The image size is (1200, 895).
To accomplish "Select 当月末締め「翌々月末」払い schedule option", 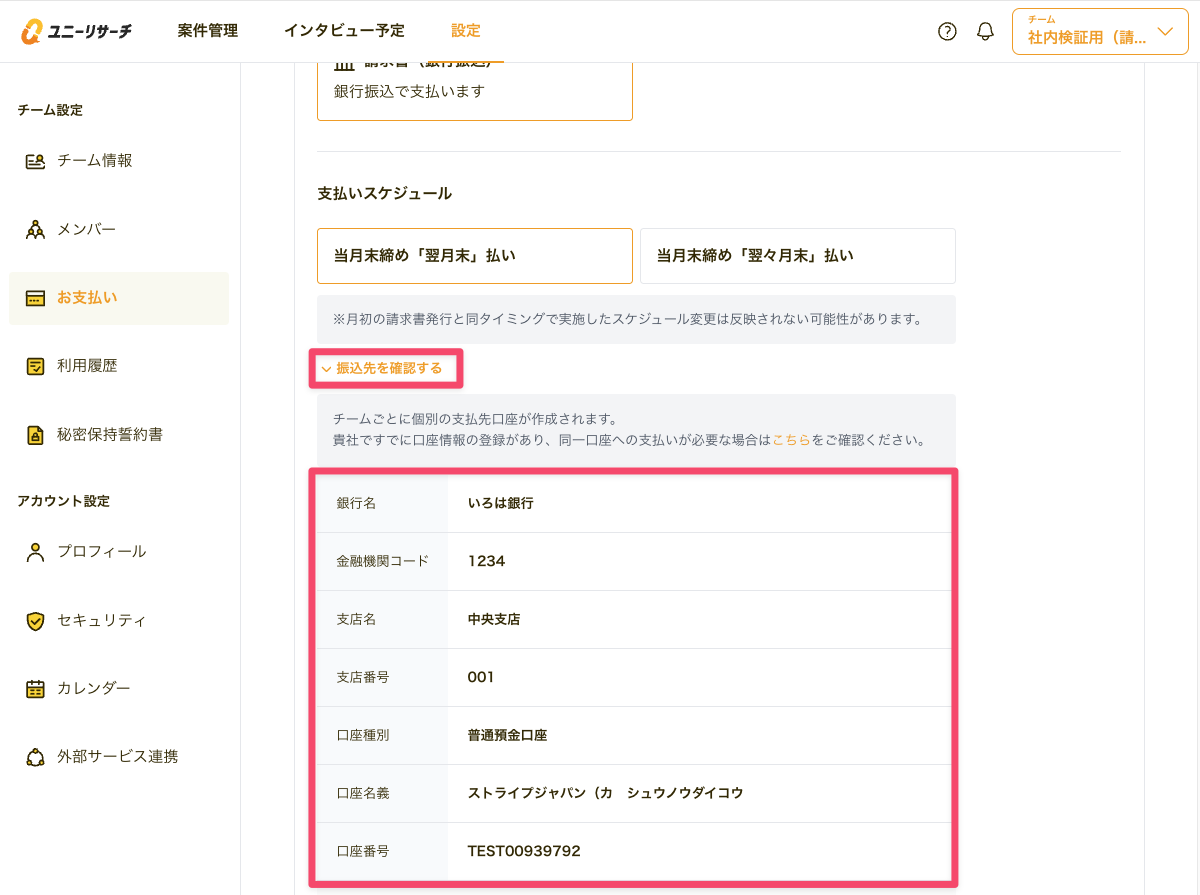I will (x=797, y=256).
